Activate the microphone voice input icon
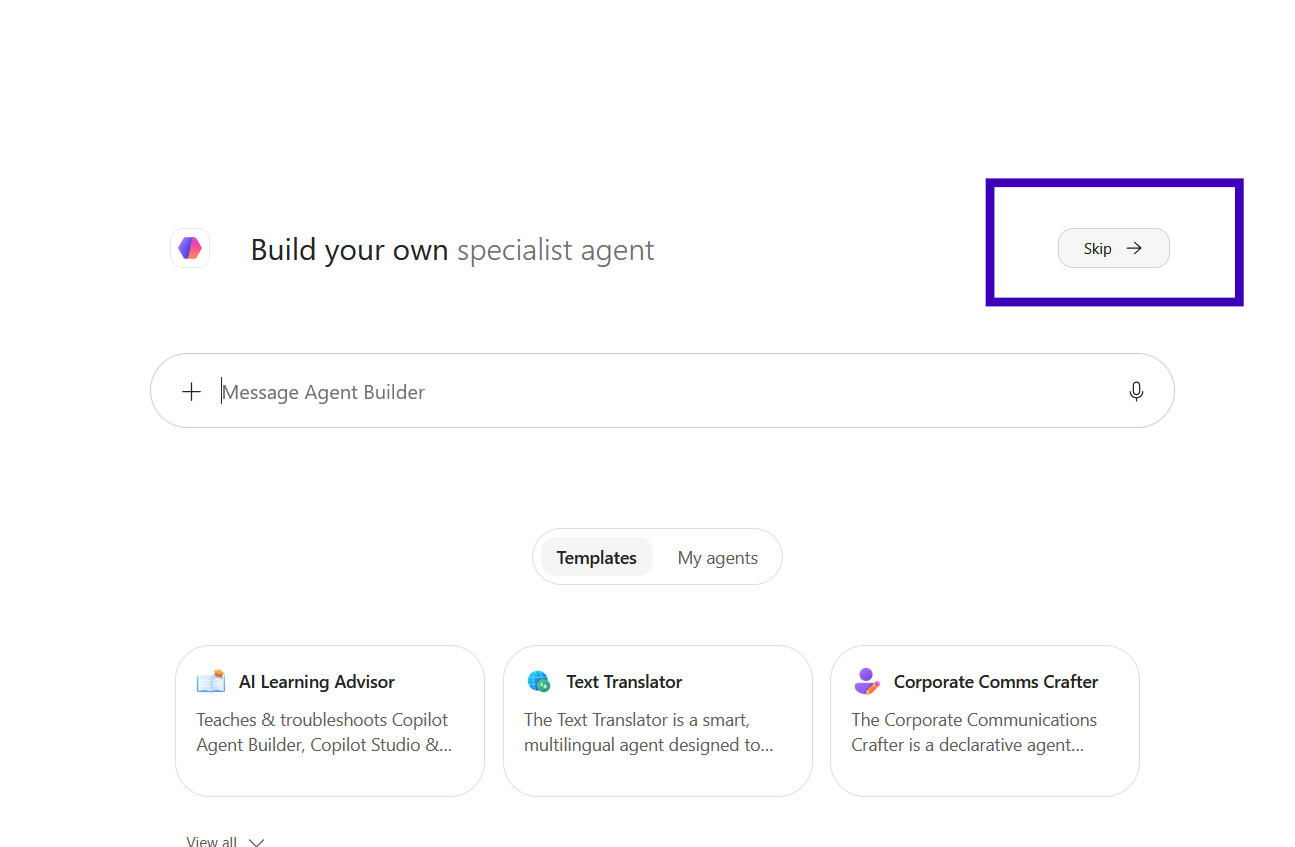The image size is (1295, 847). point(1136,391)
